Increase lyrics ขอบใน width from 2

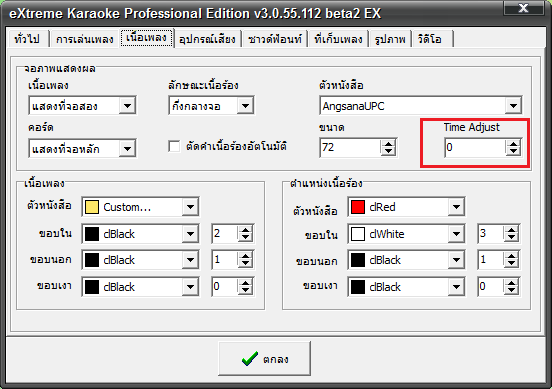245,230
